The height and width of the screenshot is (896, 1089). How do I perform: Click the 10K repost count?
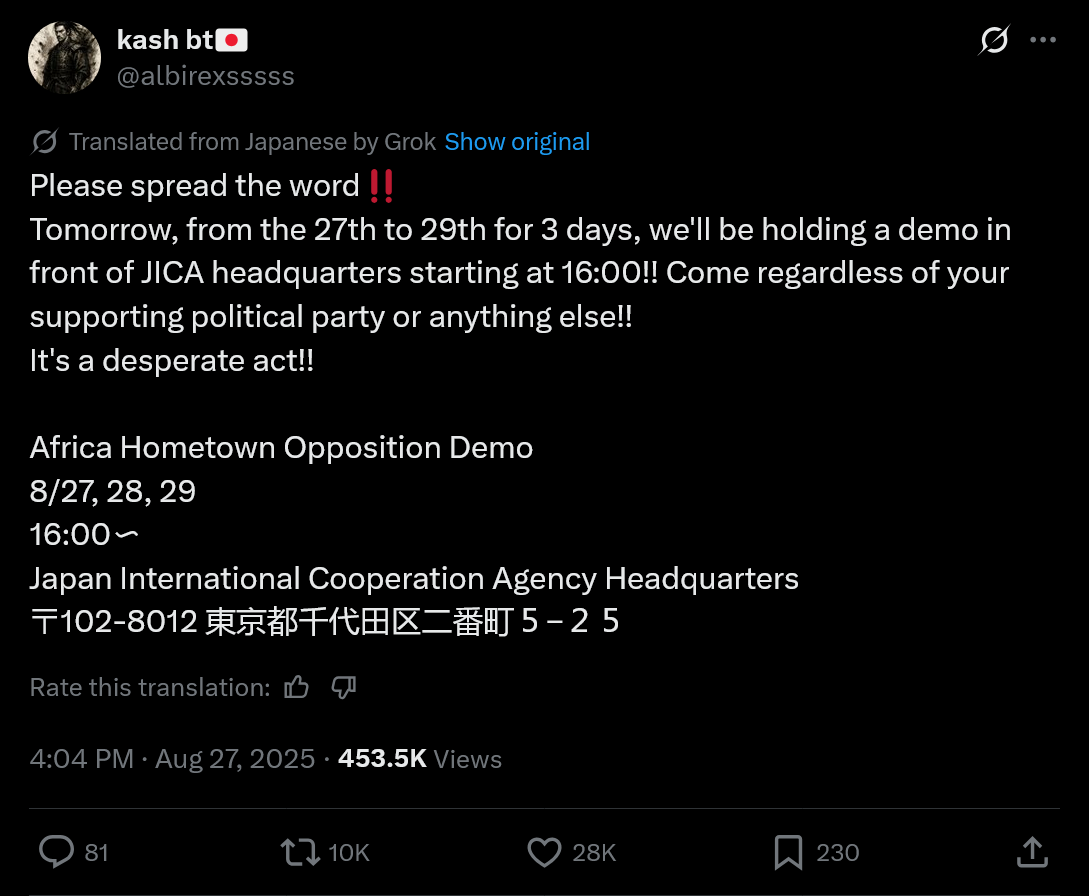(x=349, y=852)
